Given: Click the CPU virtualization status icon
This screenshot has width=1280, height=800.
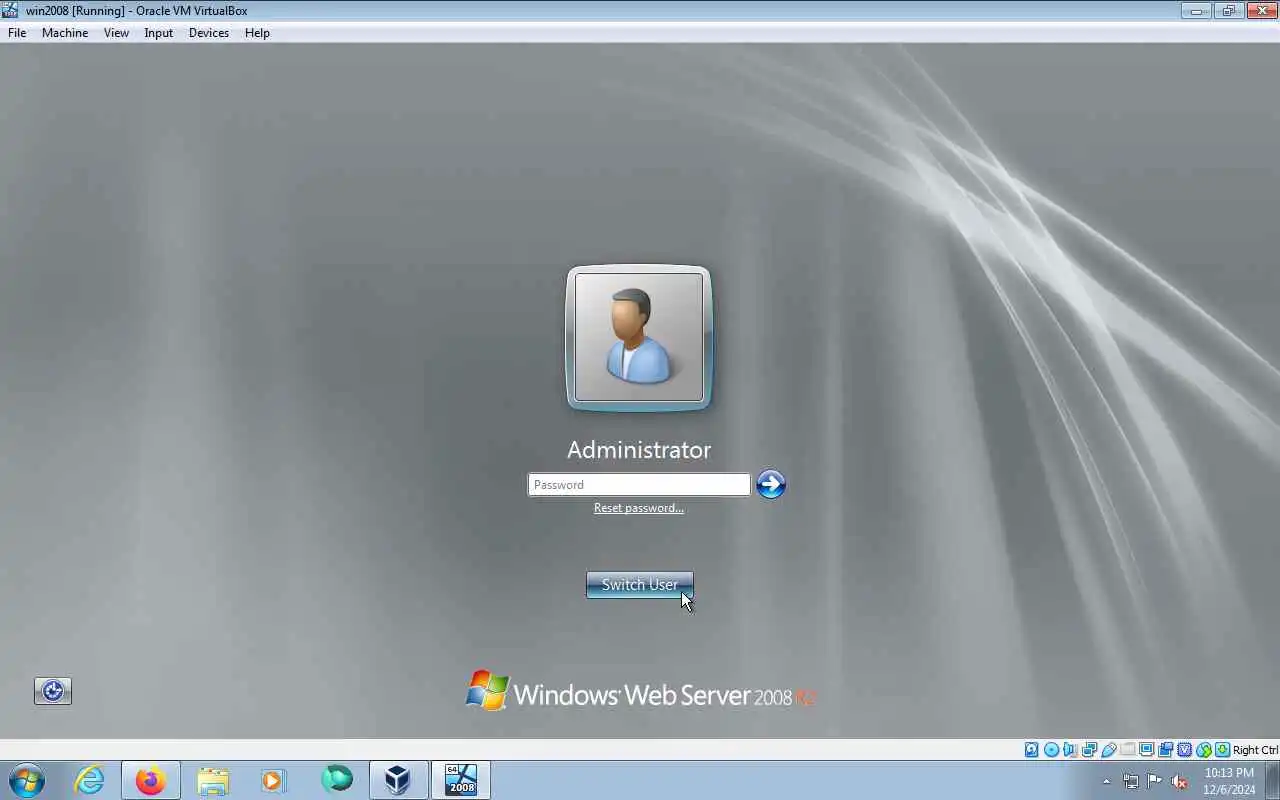Looking at the screenshot, I should point(1185,750).
